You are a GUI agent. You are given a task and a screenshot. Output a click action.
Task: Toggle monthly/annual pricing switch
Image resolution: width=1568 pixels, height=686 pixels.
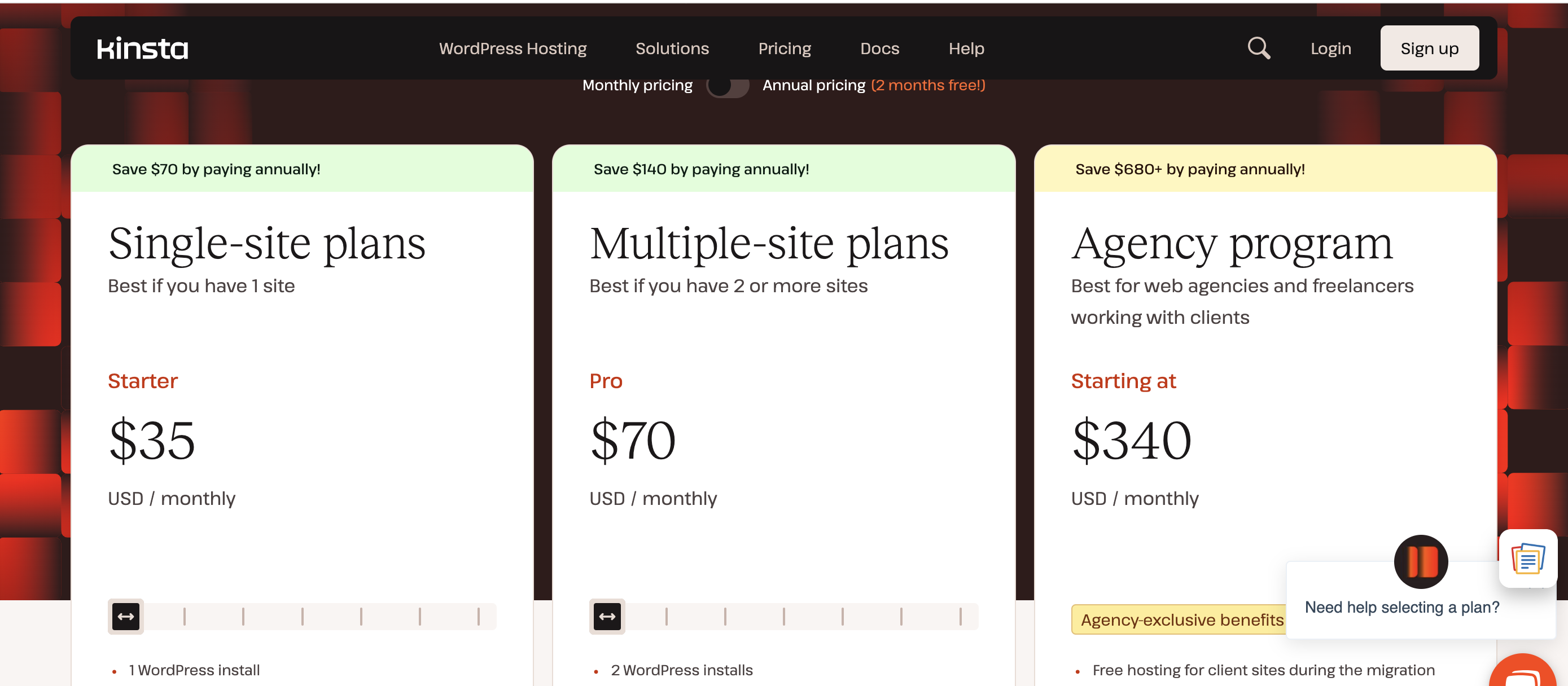[x=728, y=86]
